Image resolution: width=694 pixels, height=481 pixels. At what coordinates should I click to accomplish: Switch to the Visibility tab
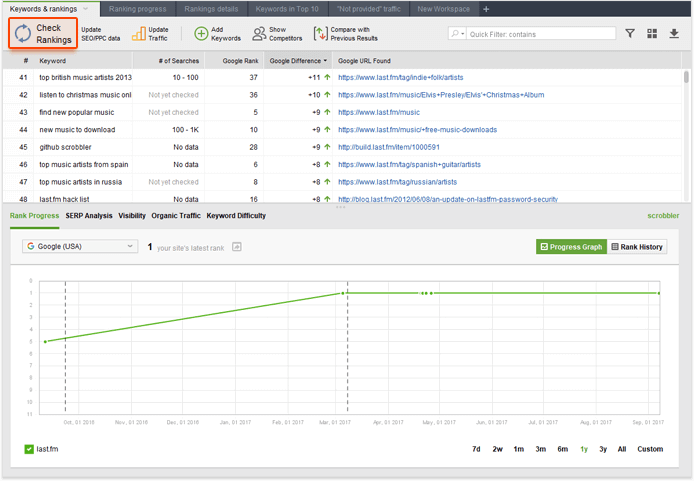132,215
